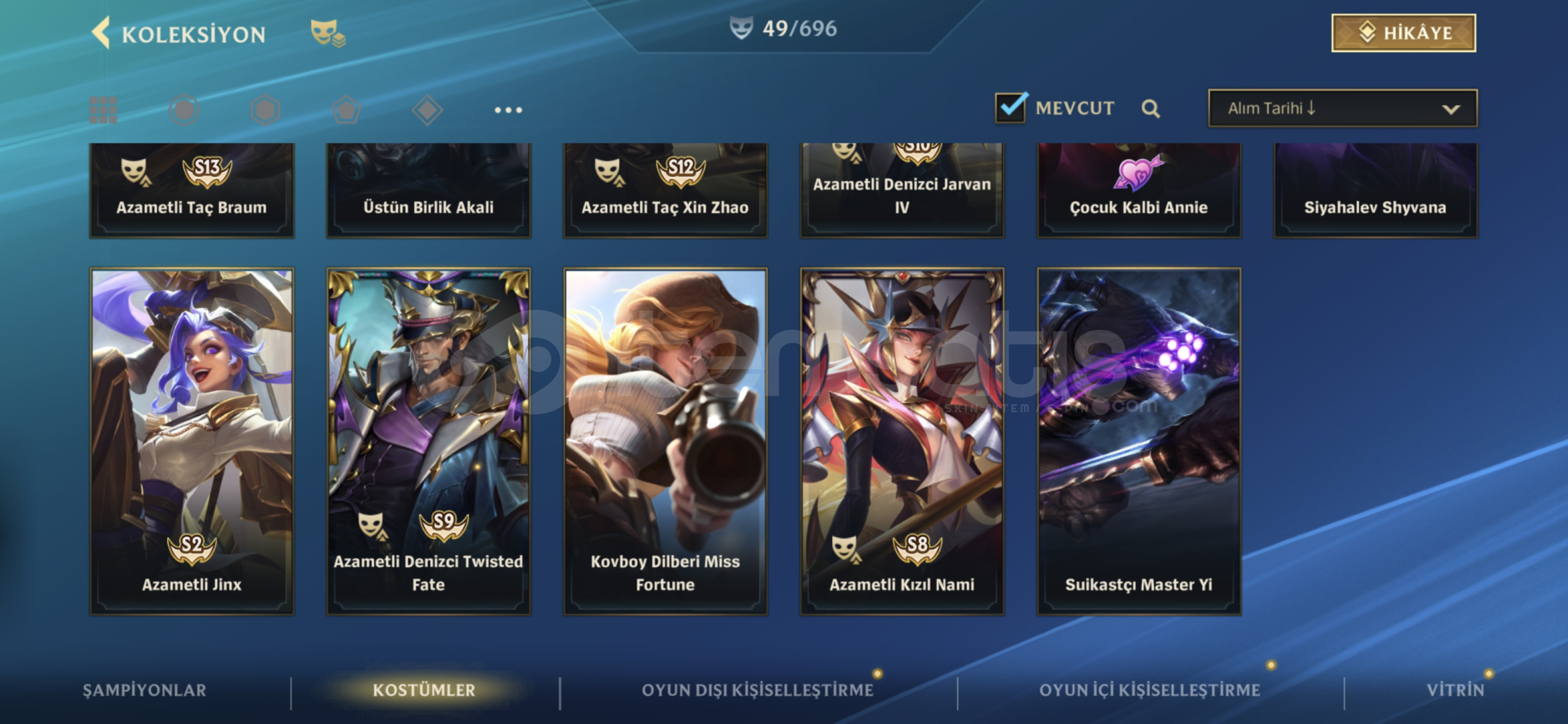Select the pentagon rarity filter icon

(x=346, y=110)
